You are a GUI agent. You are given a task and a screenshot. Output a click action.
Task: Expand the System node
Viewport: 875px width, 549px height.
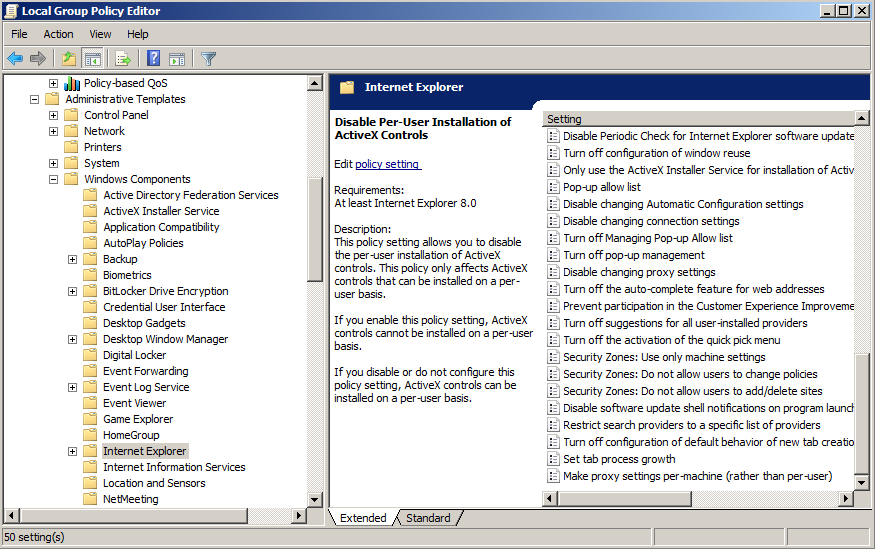point(54,163)
